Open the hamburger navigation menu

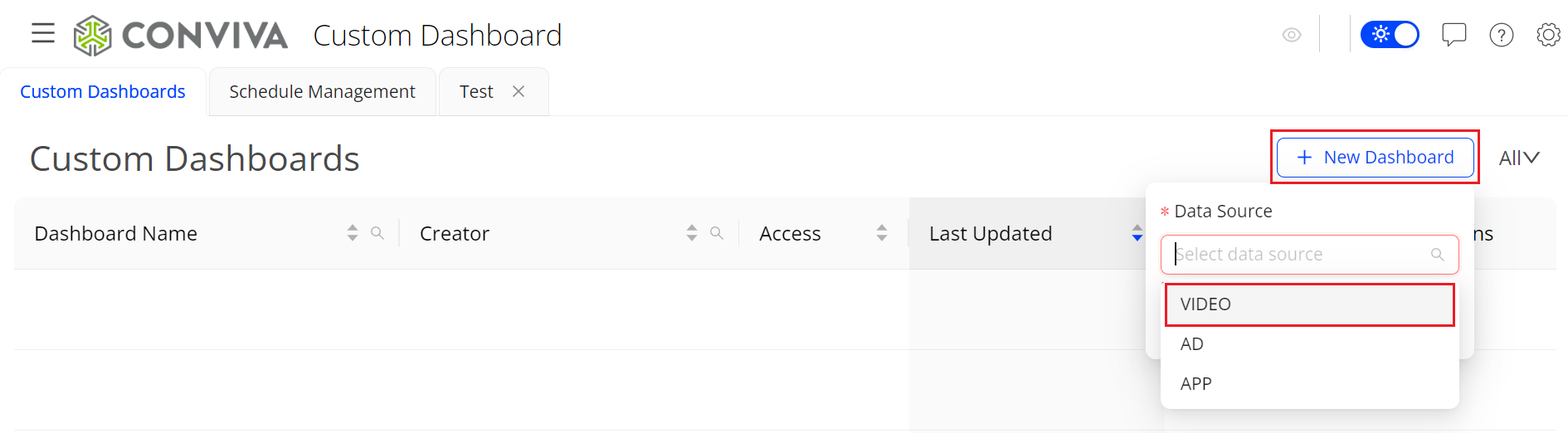(x=43, y=34)
